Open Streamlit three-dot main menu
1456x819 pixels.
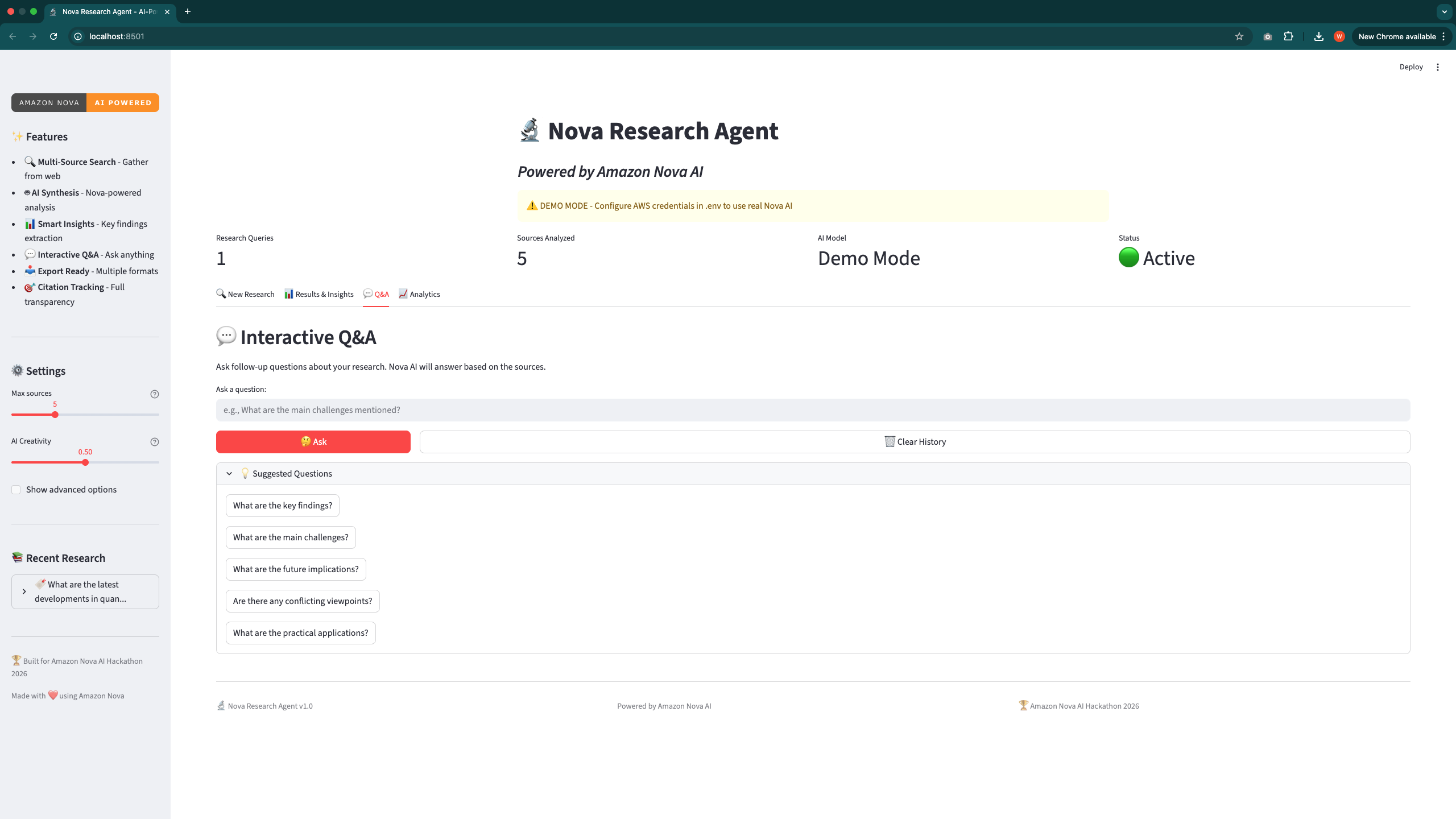tap(1437, 67)
